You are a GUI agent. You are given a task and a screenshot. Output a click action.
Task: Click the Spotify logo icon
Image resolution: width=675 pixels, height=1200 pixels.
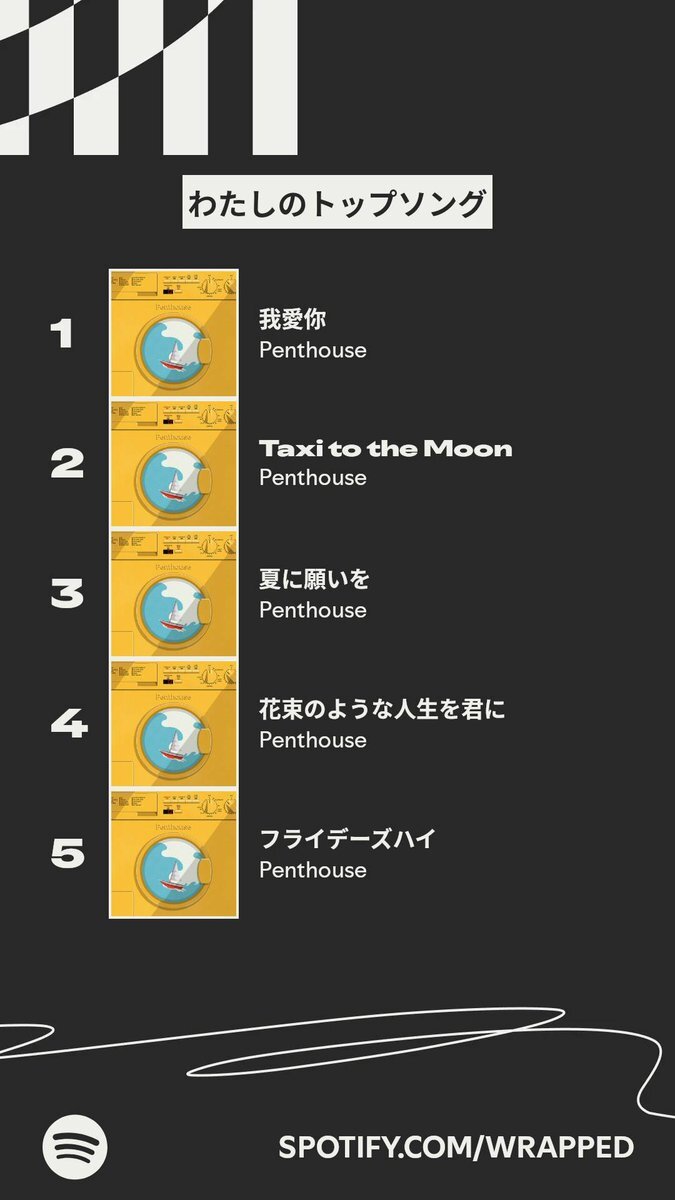(75, 1146)
